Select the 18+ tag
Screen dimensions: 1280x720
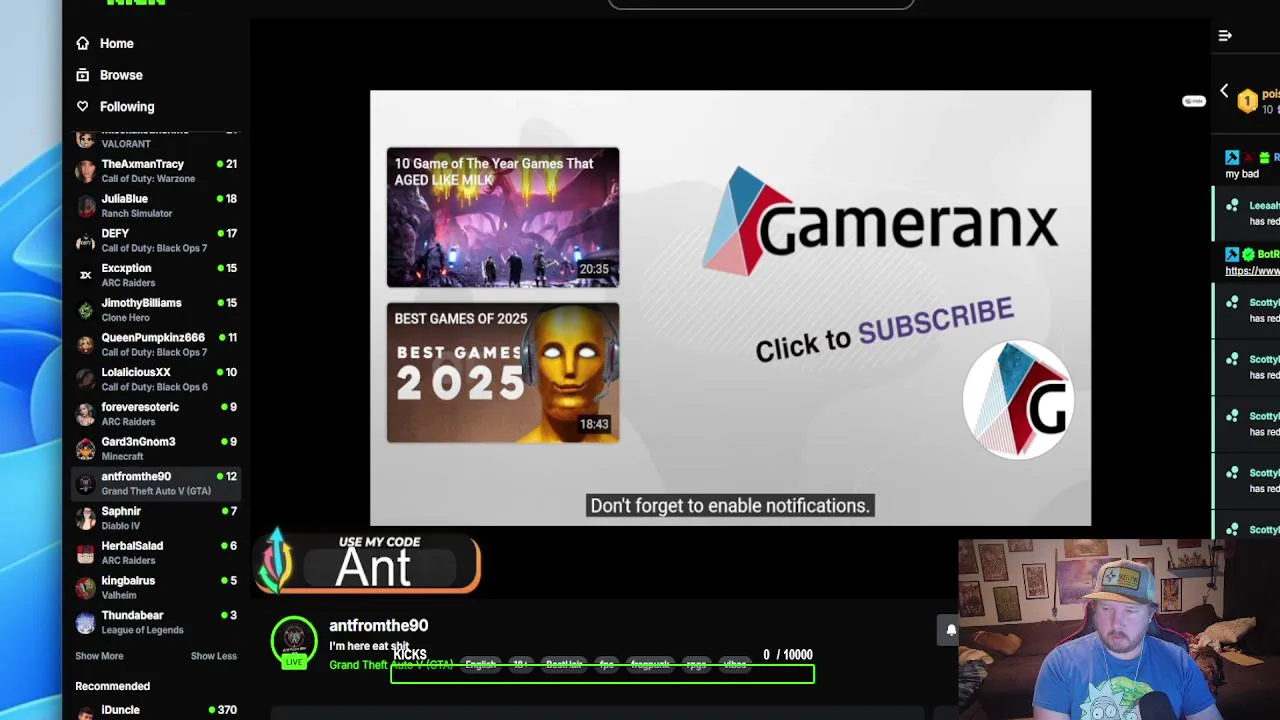[x=520, y=665]
